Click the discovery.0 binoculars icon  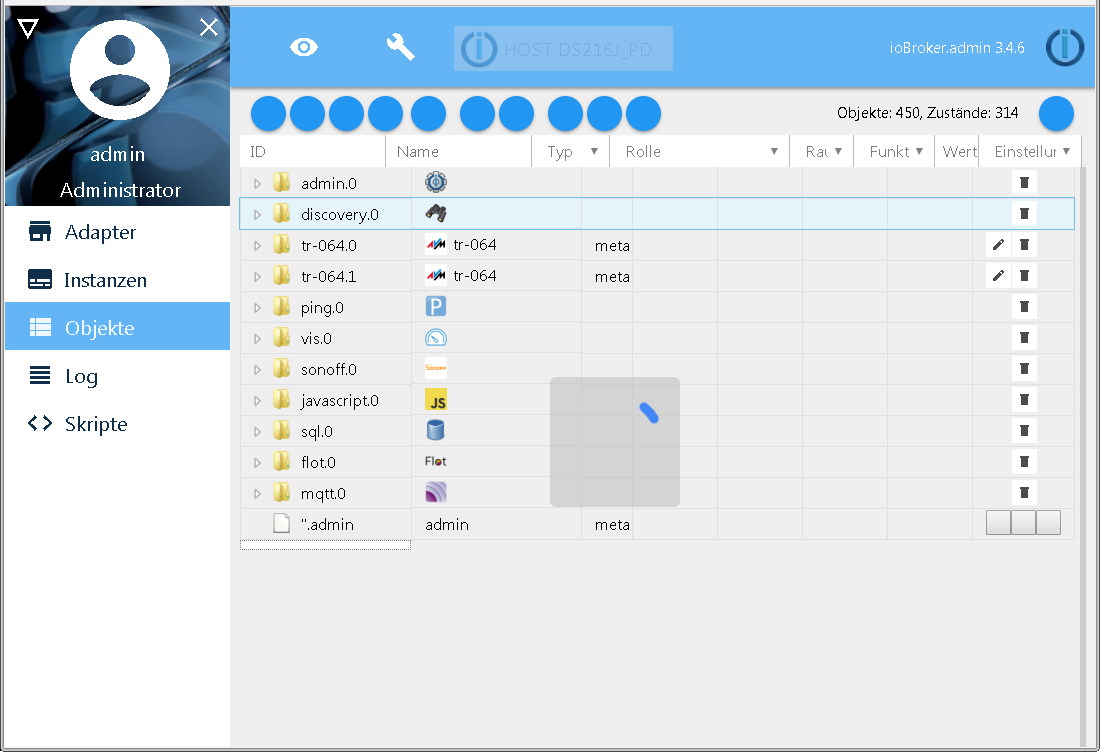point(436,213)
